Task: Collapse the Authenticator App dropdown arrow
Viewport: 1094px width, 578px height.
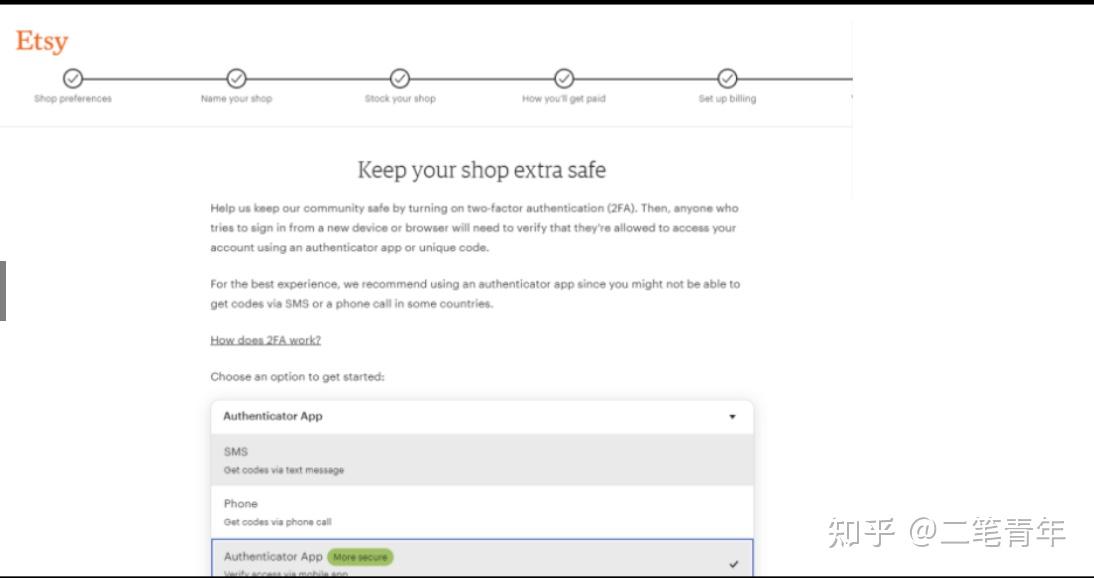Action: click(733, 417)
